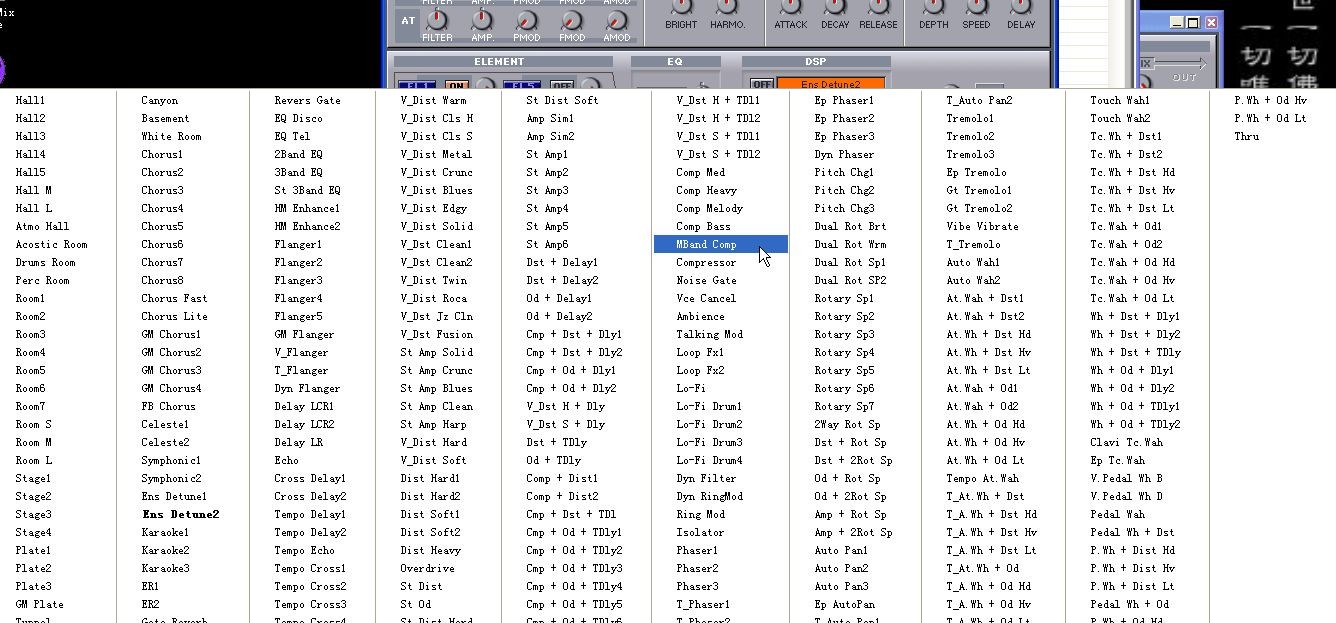
Task: Adjust the AT row AMP. knob
Action: click(x=482, y=20)
